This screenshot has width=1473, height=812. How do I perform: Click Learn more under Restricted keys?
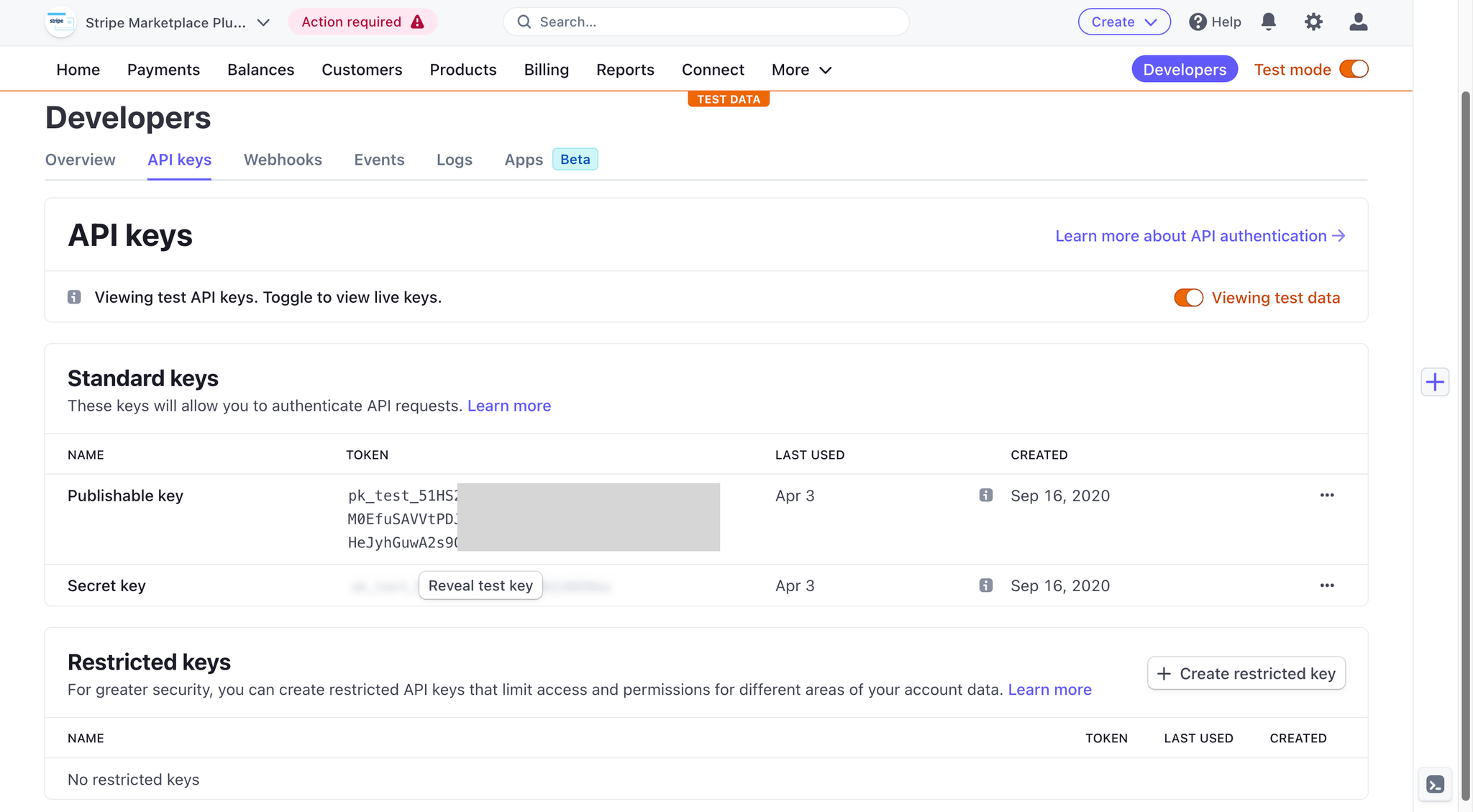[1049, 690]
